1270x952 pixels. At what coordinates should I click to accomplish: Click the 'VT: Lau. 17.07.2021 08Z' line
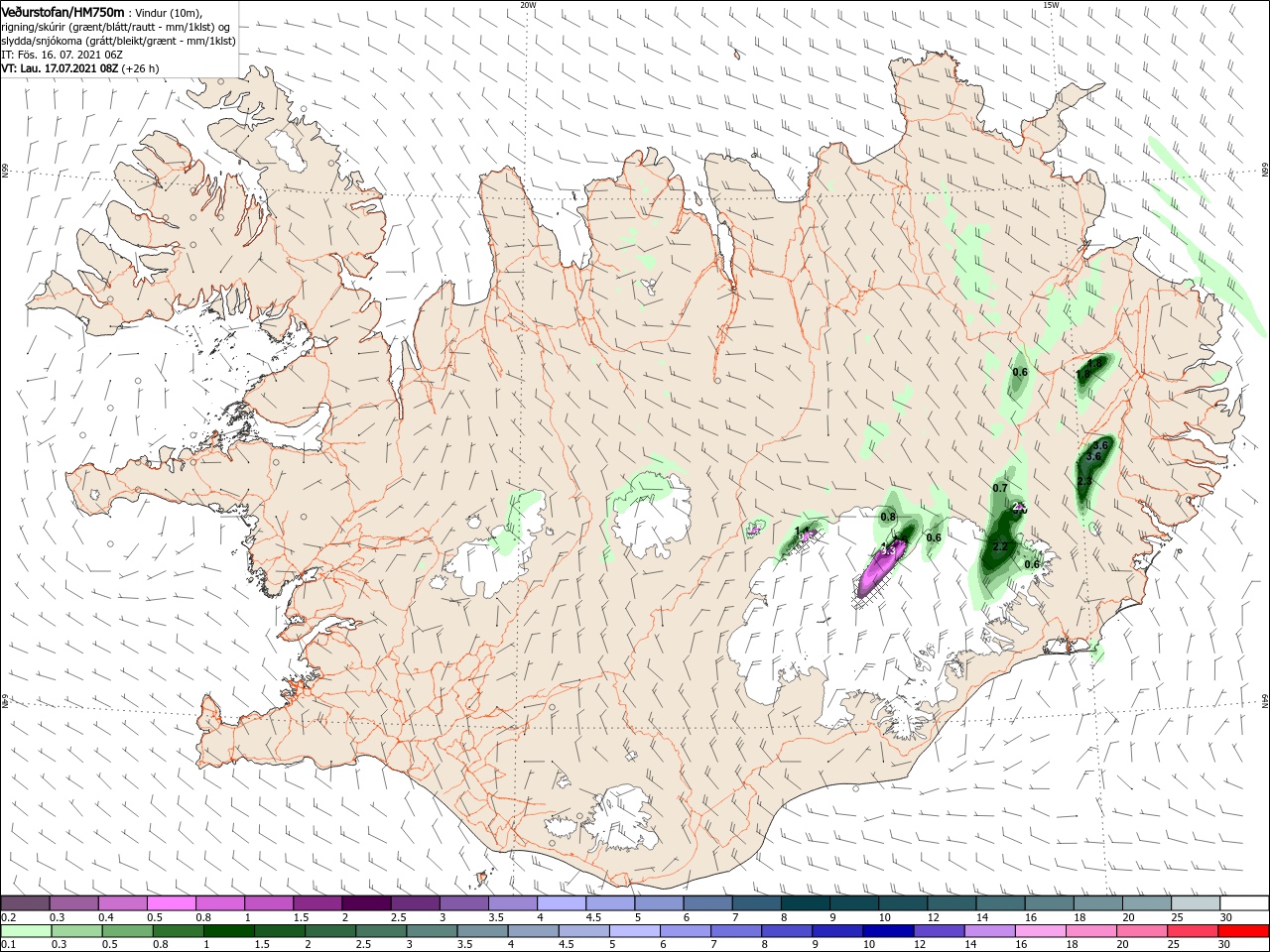point(61,68)
